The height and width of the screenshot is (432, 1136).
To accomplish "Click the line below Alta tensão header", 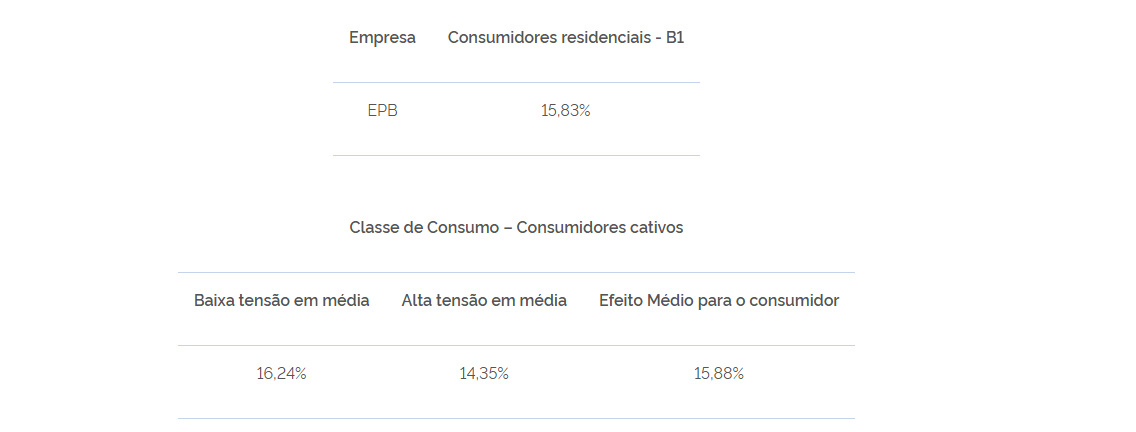I will (484, 345).
